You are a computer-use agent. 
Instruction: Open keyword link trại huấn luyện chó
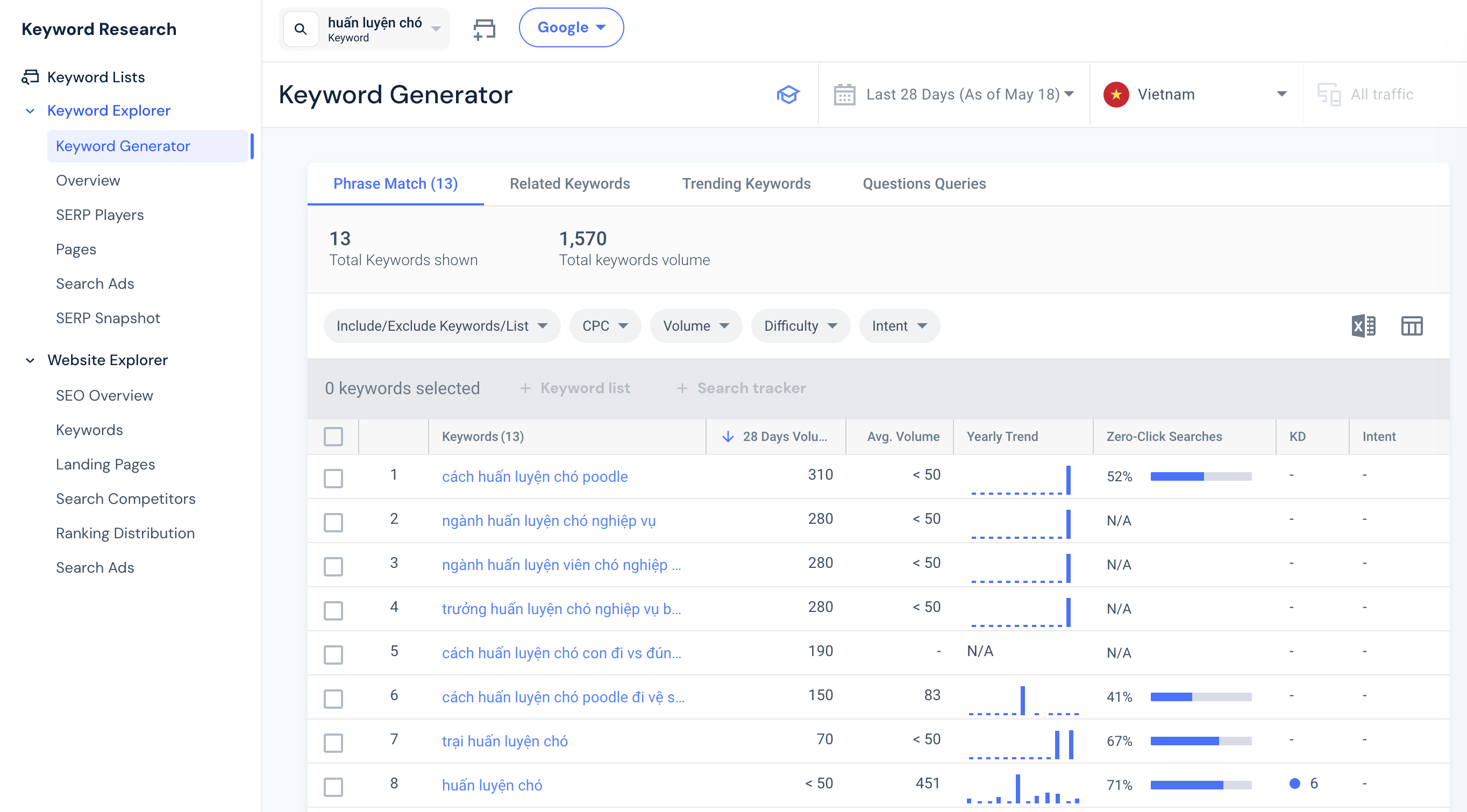click(x=504, y=741)
